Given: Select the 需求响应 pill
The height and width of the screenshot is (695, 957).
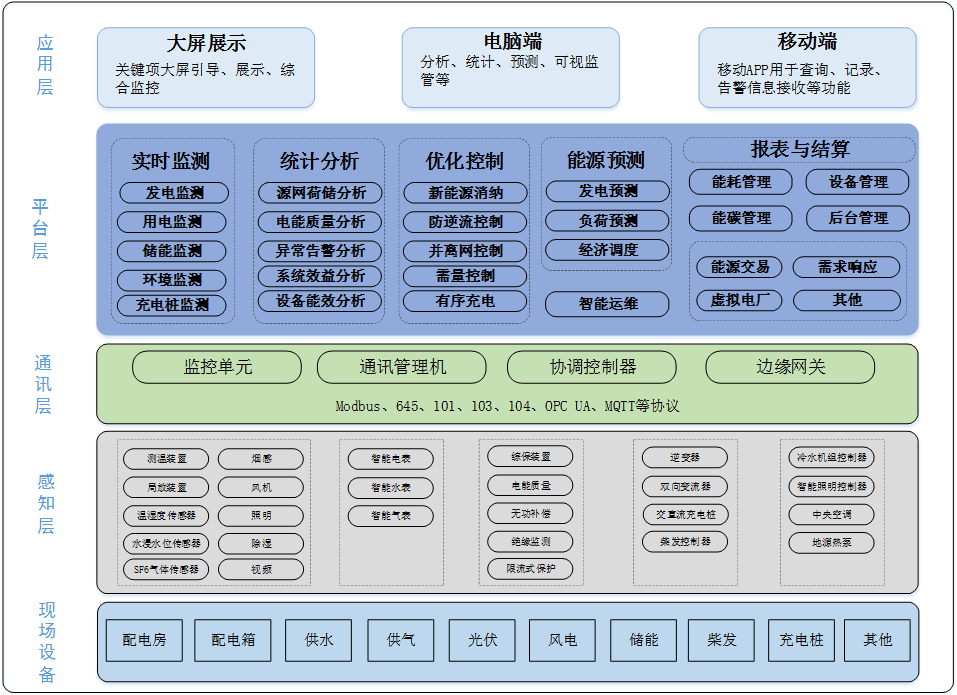Looking at the screenshot, I should [846, 267].
